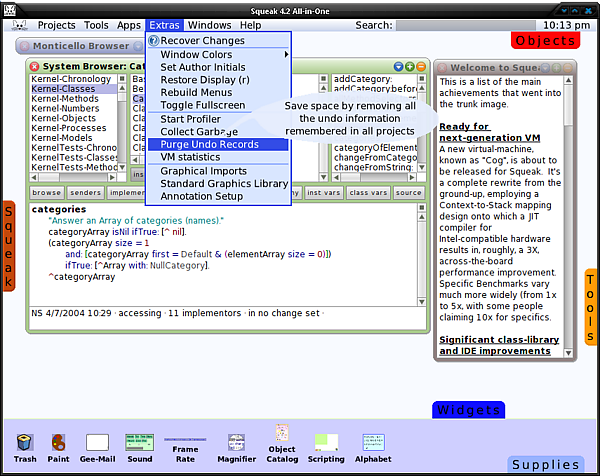Open the Projects menu
600x476 pixels.
coord(56,25)
